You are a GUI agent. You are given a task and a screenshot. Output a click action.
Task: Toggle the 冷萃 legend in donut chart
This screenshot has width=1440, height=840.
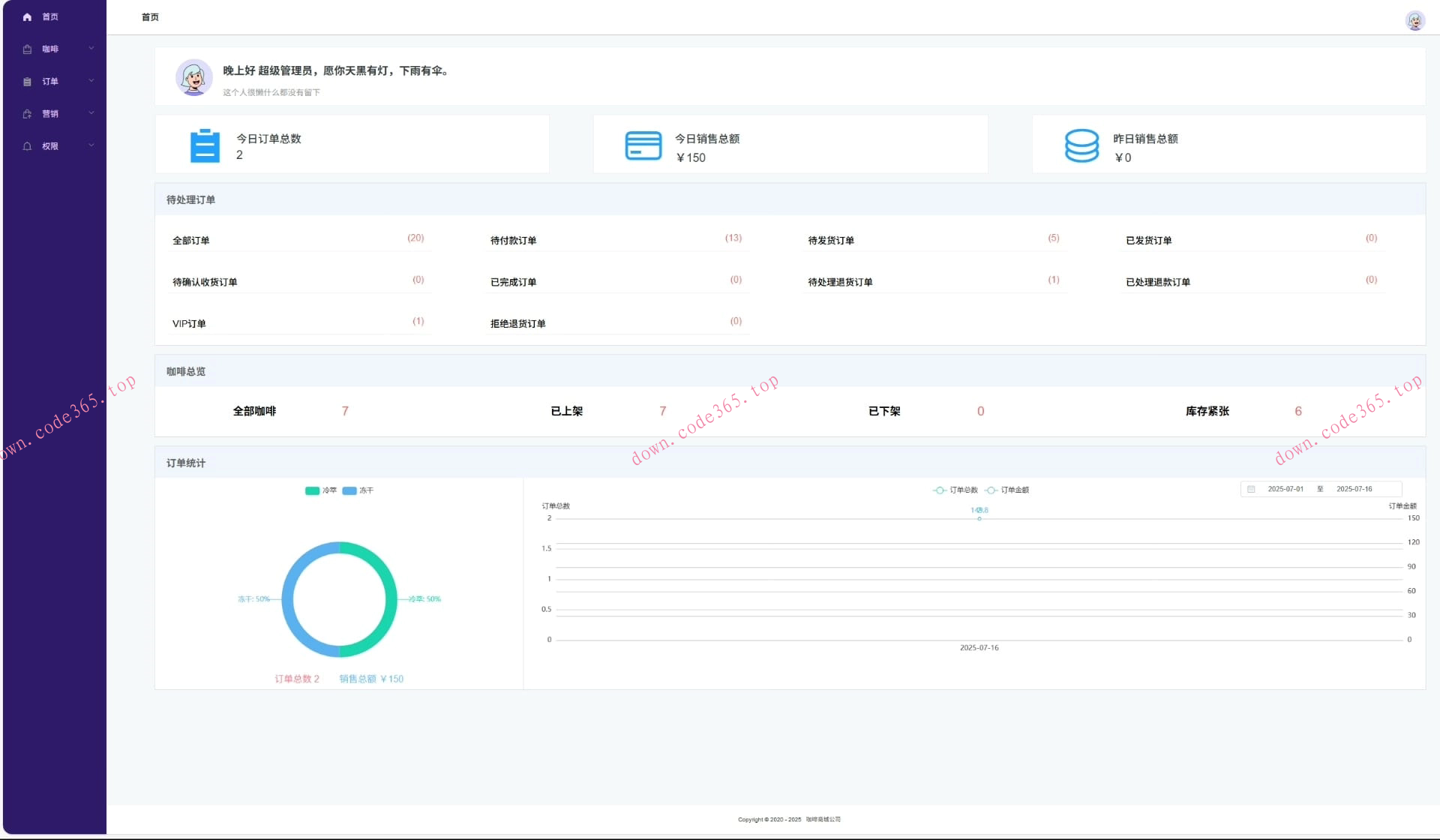[321, 490]
